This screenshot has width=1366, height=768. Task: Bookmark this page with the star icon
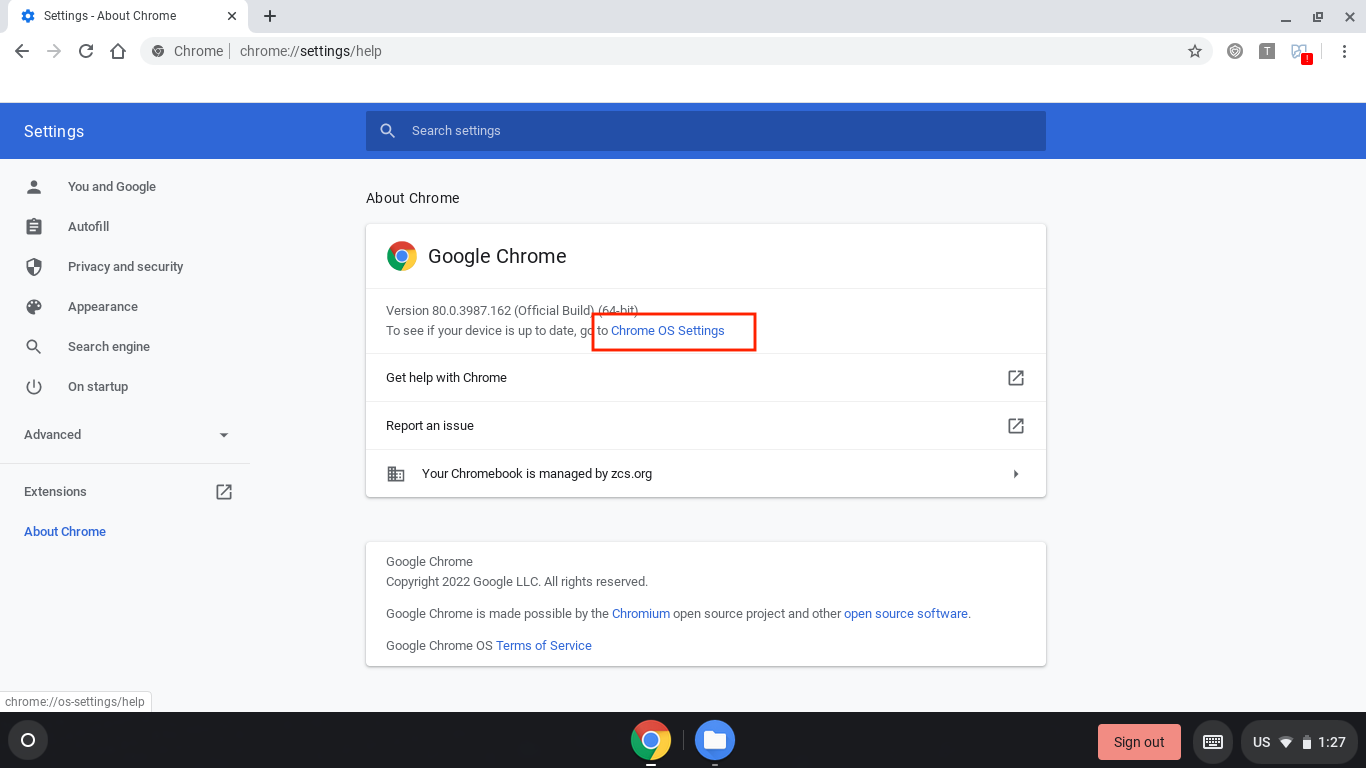pos(1194,51)
